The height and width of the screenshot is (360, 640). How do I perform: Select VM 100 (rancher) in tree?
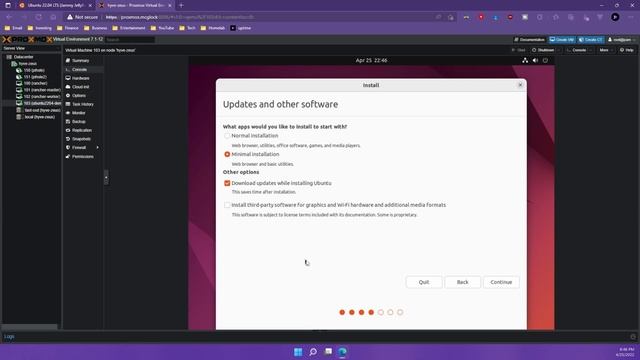[x=35, y=83]
